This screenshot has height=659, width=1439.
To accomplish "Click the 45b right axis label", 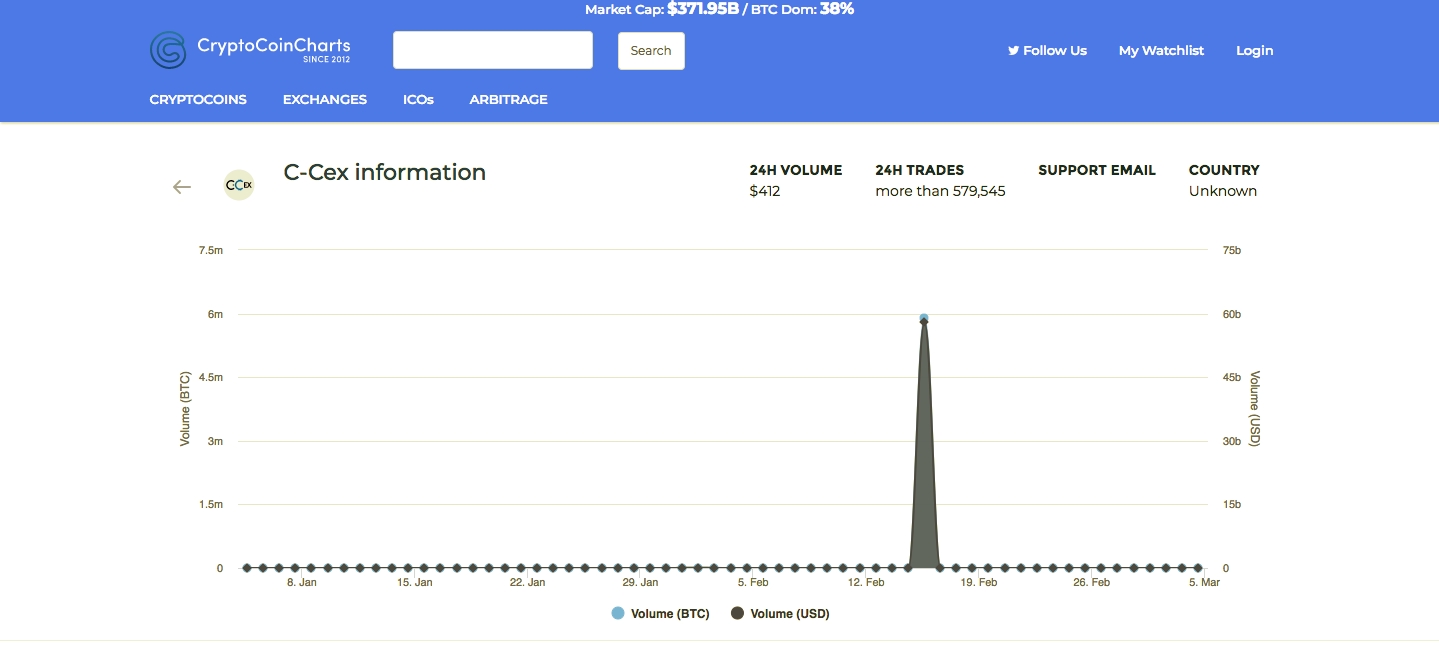I will [1232, 377].
